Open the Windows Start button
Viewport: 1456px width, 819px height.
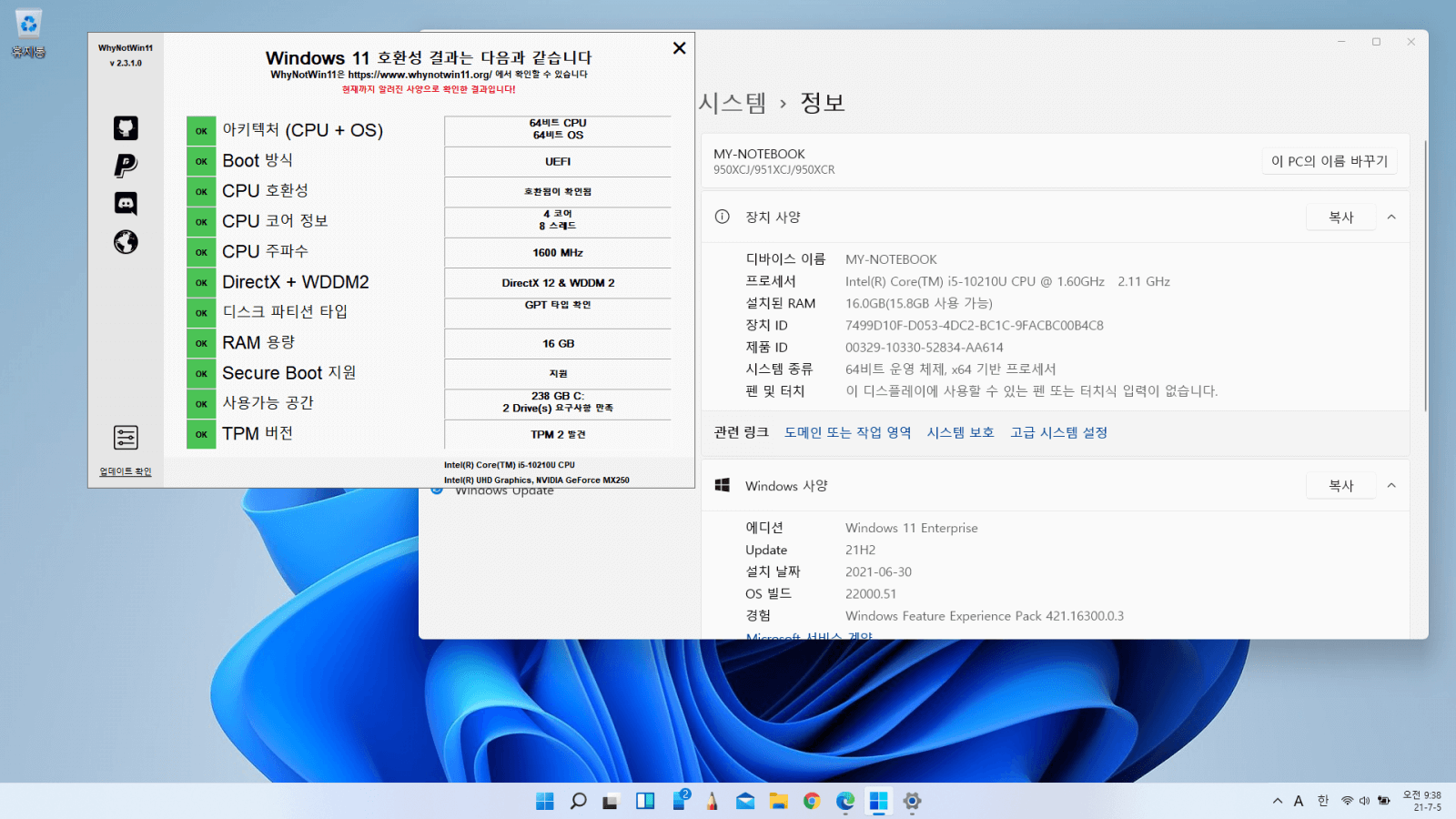(545, 801)
